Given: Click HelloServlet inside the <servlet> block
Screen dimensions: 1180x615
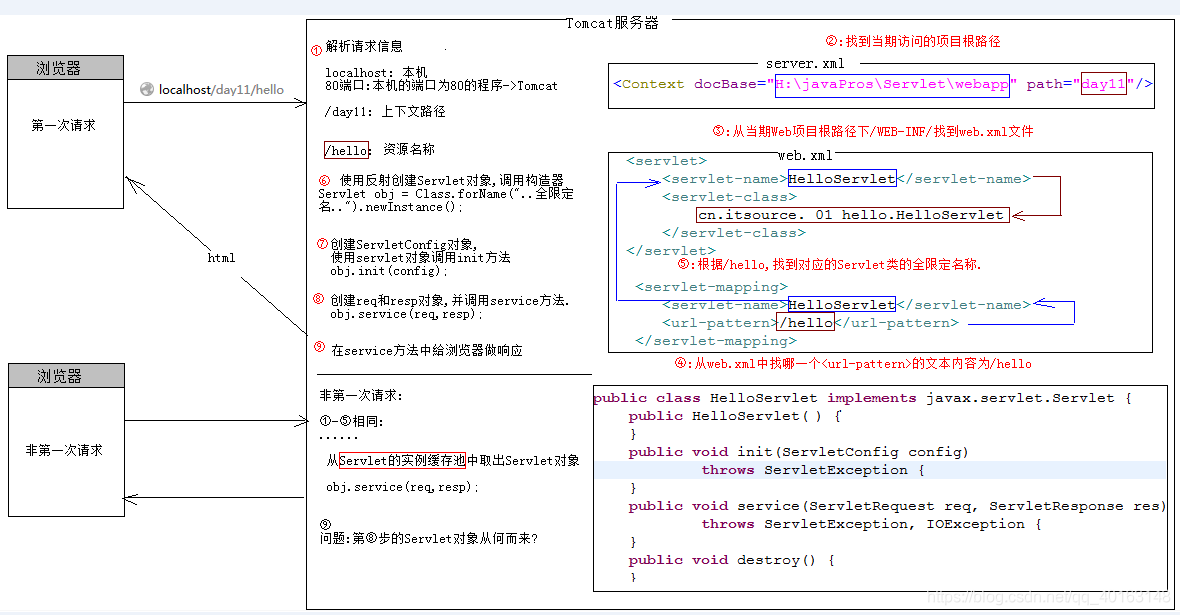Looking at the screenshot, I should tap(841, 179).
